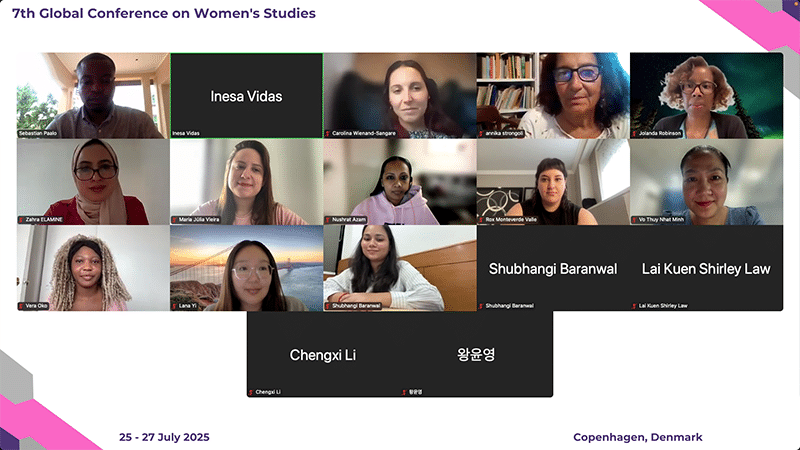Select Maria Júlia Vieira's video tile
Viewport: 800px width, 450px height.
pos(246,182)
